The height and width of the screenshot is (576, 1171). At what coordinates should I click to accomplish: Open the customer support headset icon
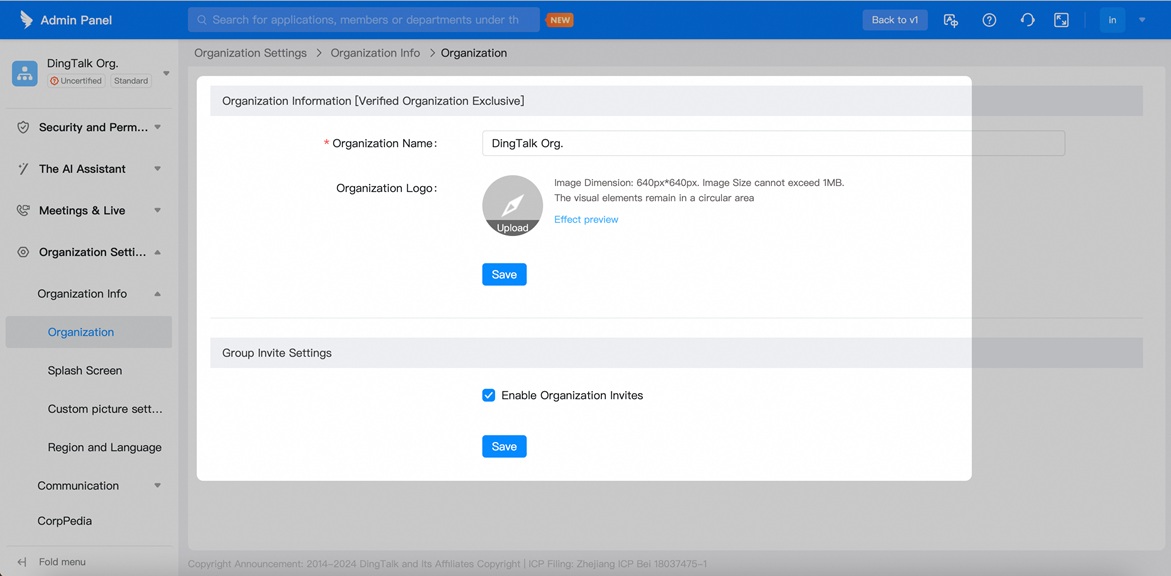coord(1028,20)
